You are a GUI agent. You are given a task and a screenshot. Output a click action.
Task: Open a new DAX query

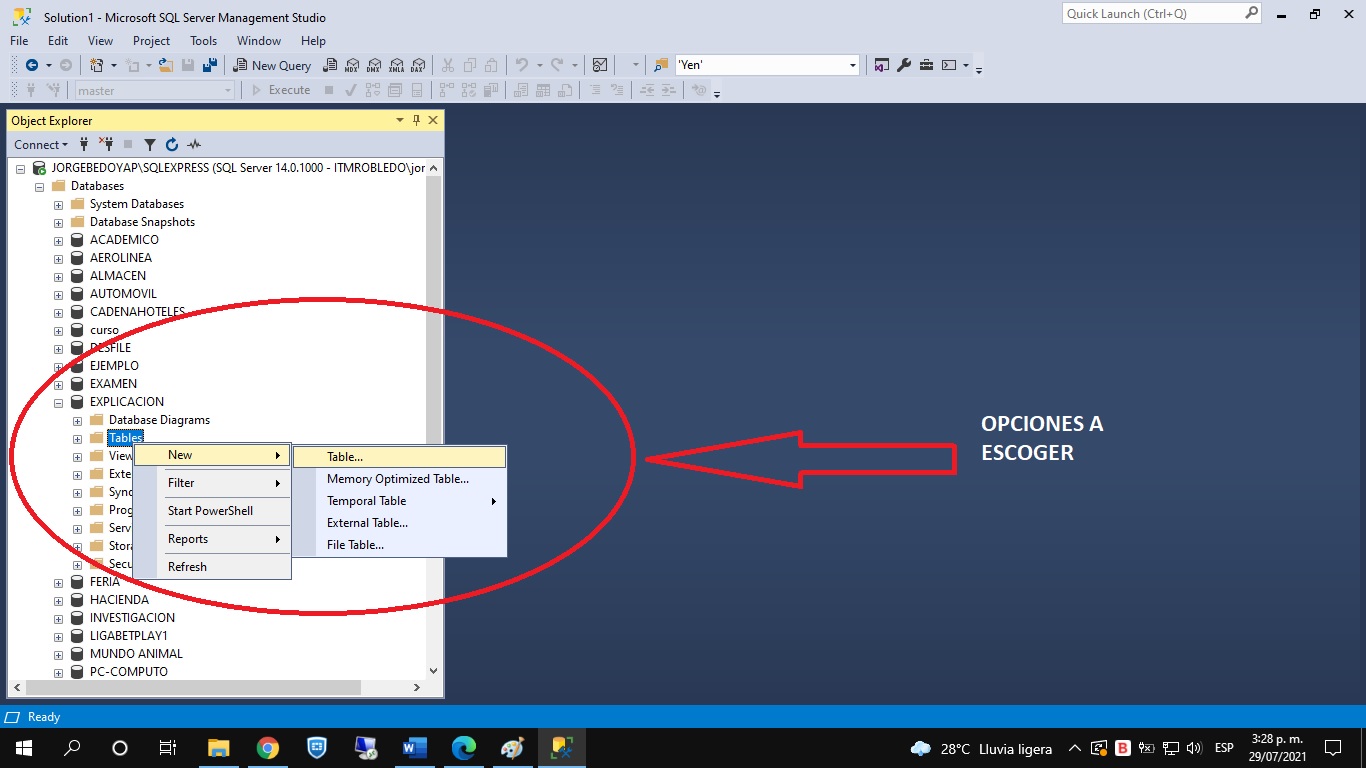tap(418, 65)
